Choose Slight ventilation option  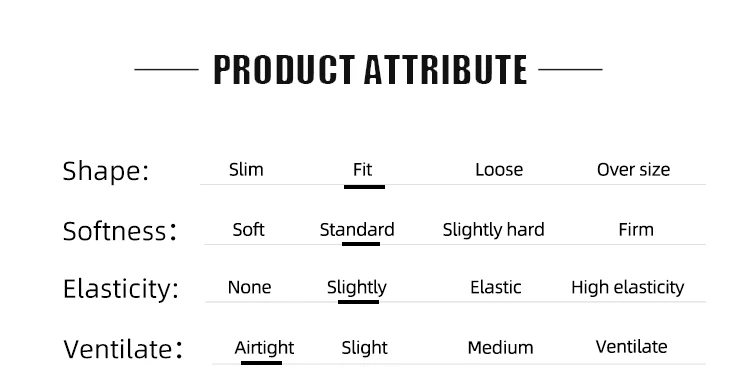(364, 348)
